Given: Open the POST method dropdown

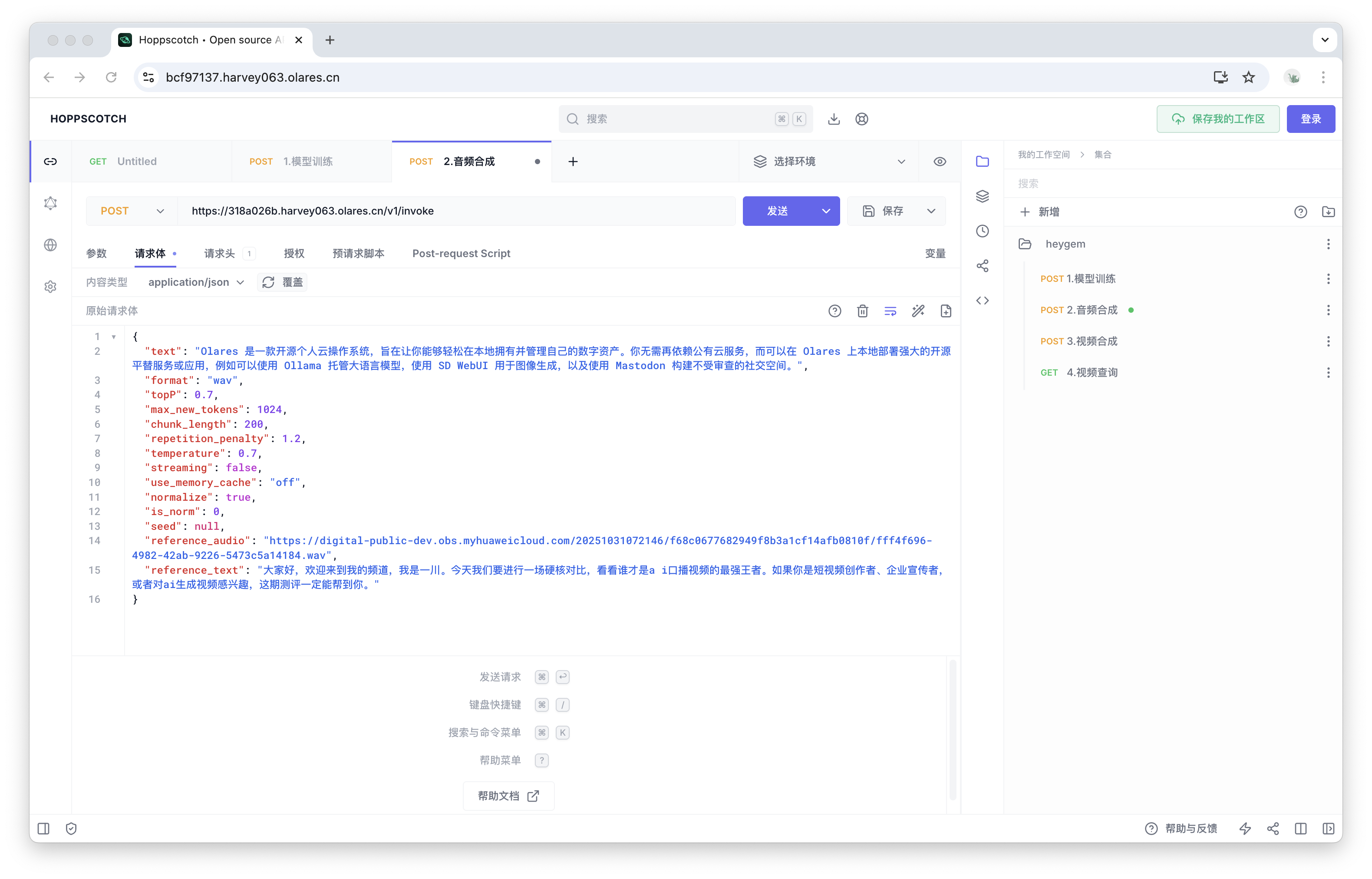Looking at the screenshot, I should tap(132, 211).
